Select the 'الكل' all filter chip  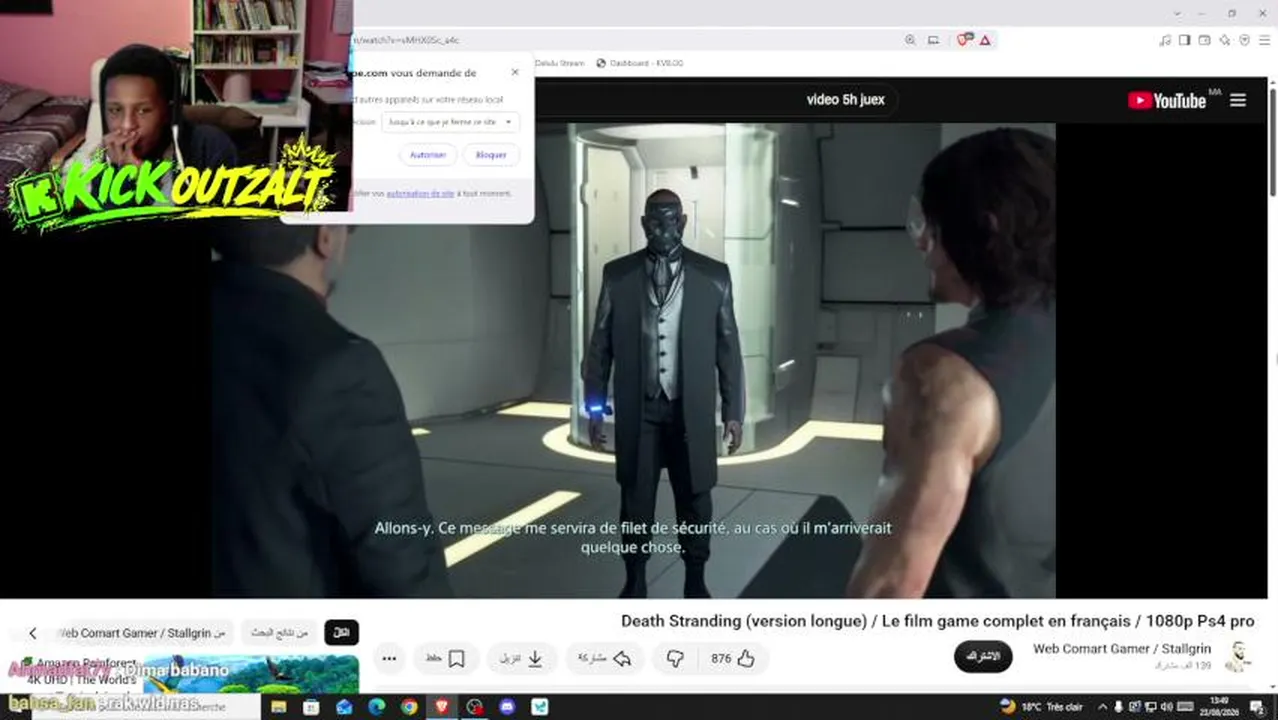341,633
